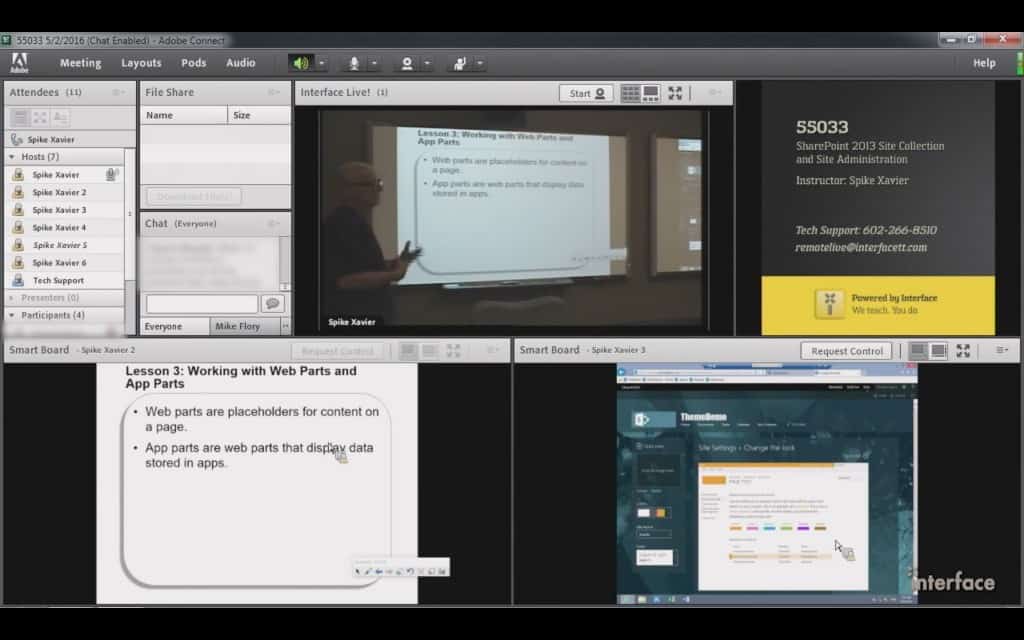Toggle the grid view in Interface Live pod
The width and height of the screenshot is (1024, 640).
click(x=630, y=93)
